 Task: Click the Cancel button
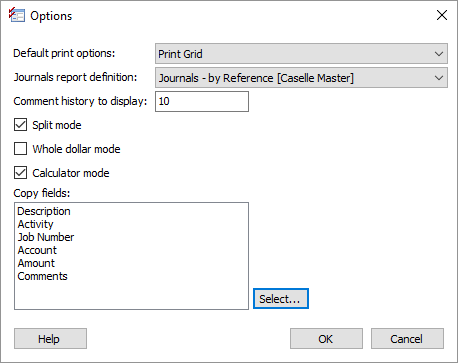pos(407,339)
